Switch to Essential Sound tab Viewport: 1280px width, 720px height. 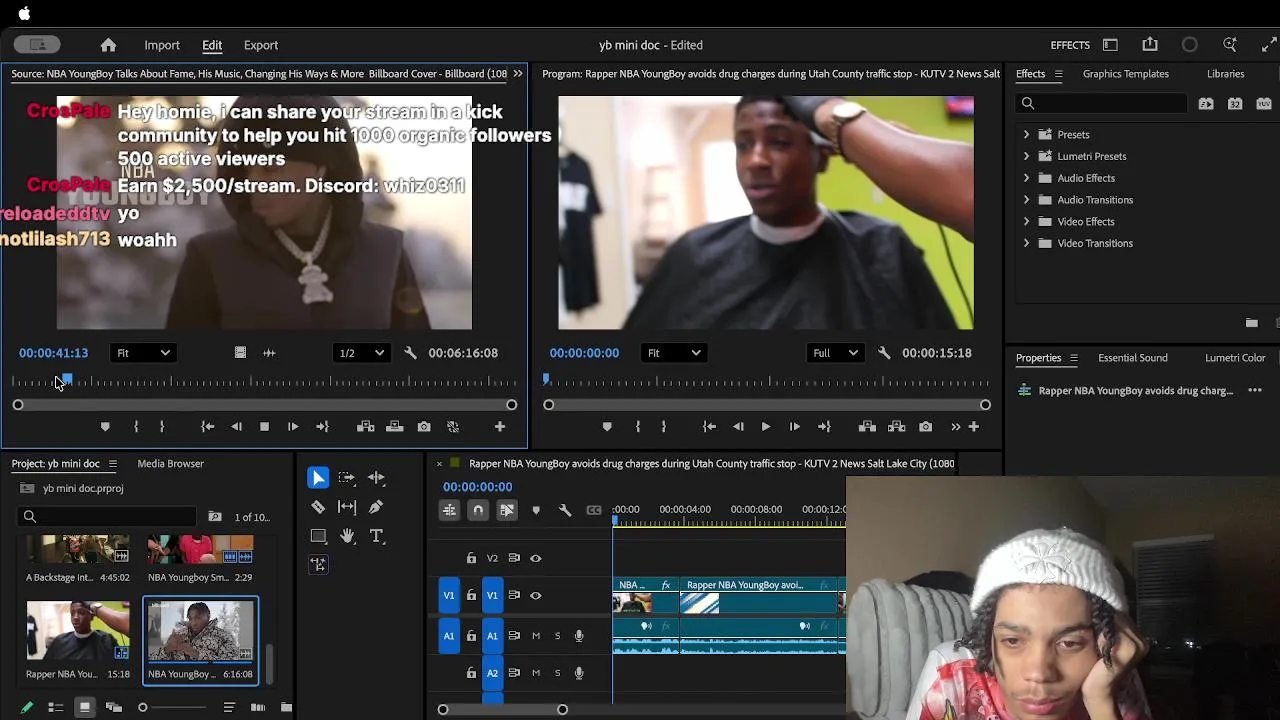(x=1132, y=358)
